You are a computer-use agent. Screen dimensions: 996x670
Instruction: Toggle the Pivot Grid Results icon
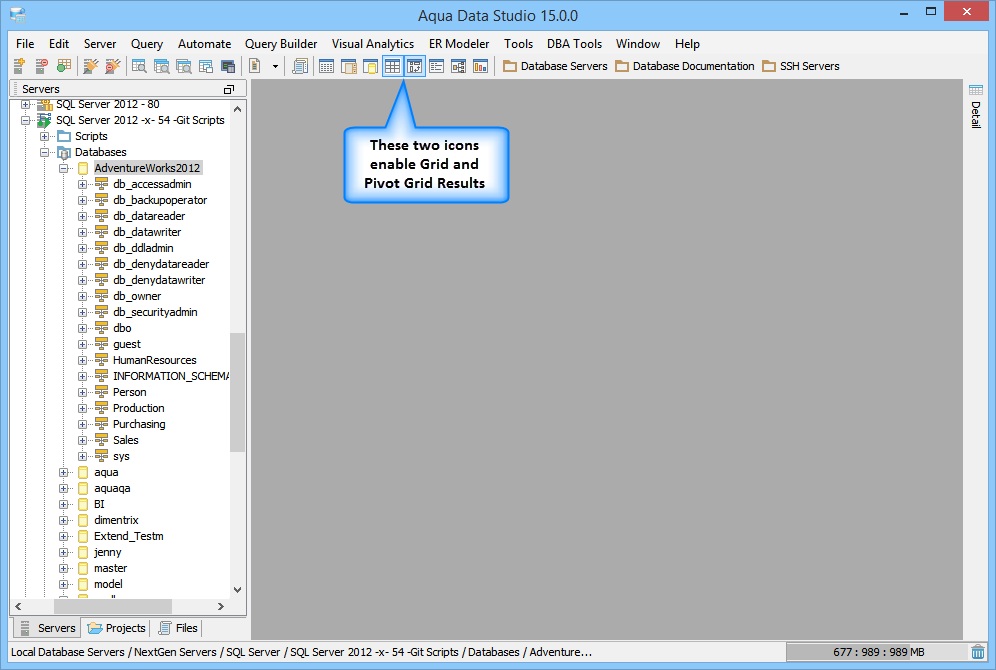tap(415, 65)
